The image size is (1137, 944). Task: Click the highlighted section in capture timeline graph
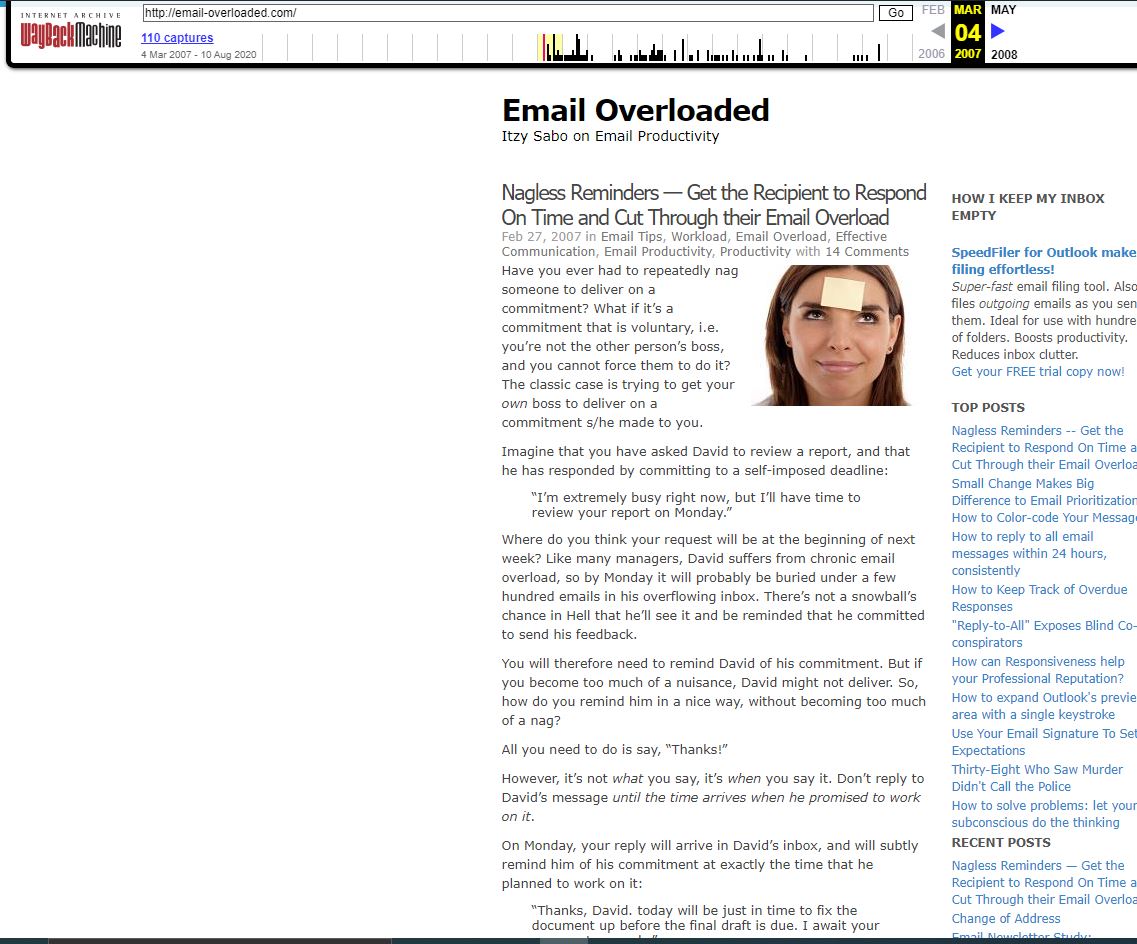(550, 47)
